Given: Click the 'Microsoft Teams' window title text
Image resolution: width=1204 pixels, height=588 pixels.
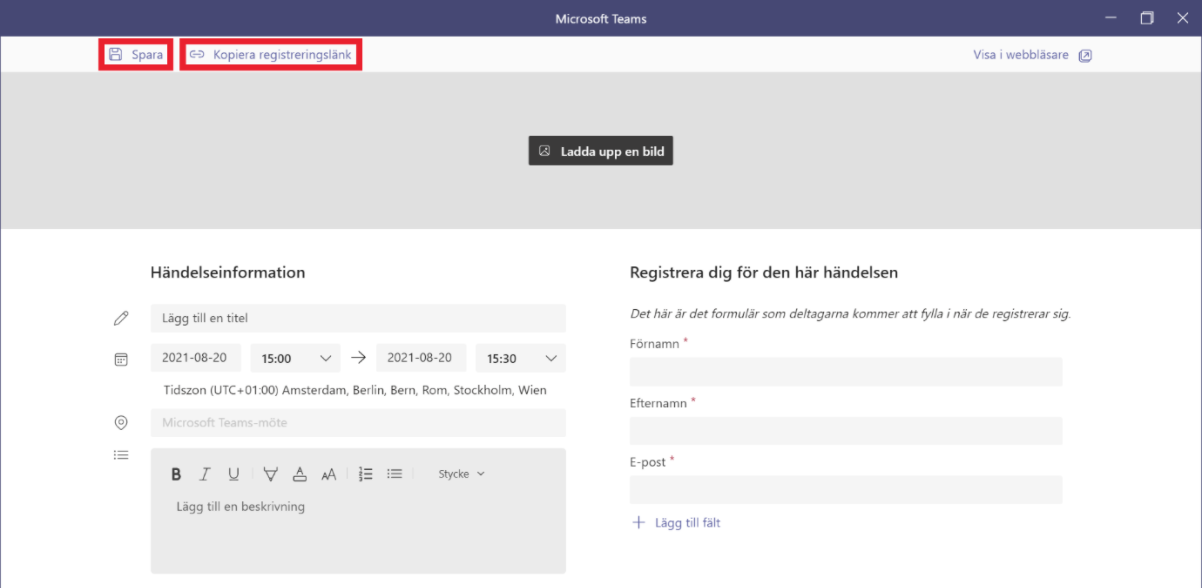Looking at the screenshot, I should 601,19.
